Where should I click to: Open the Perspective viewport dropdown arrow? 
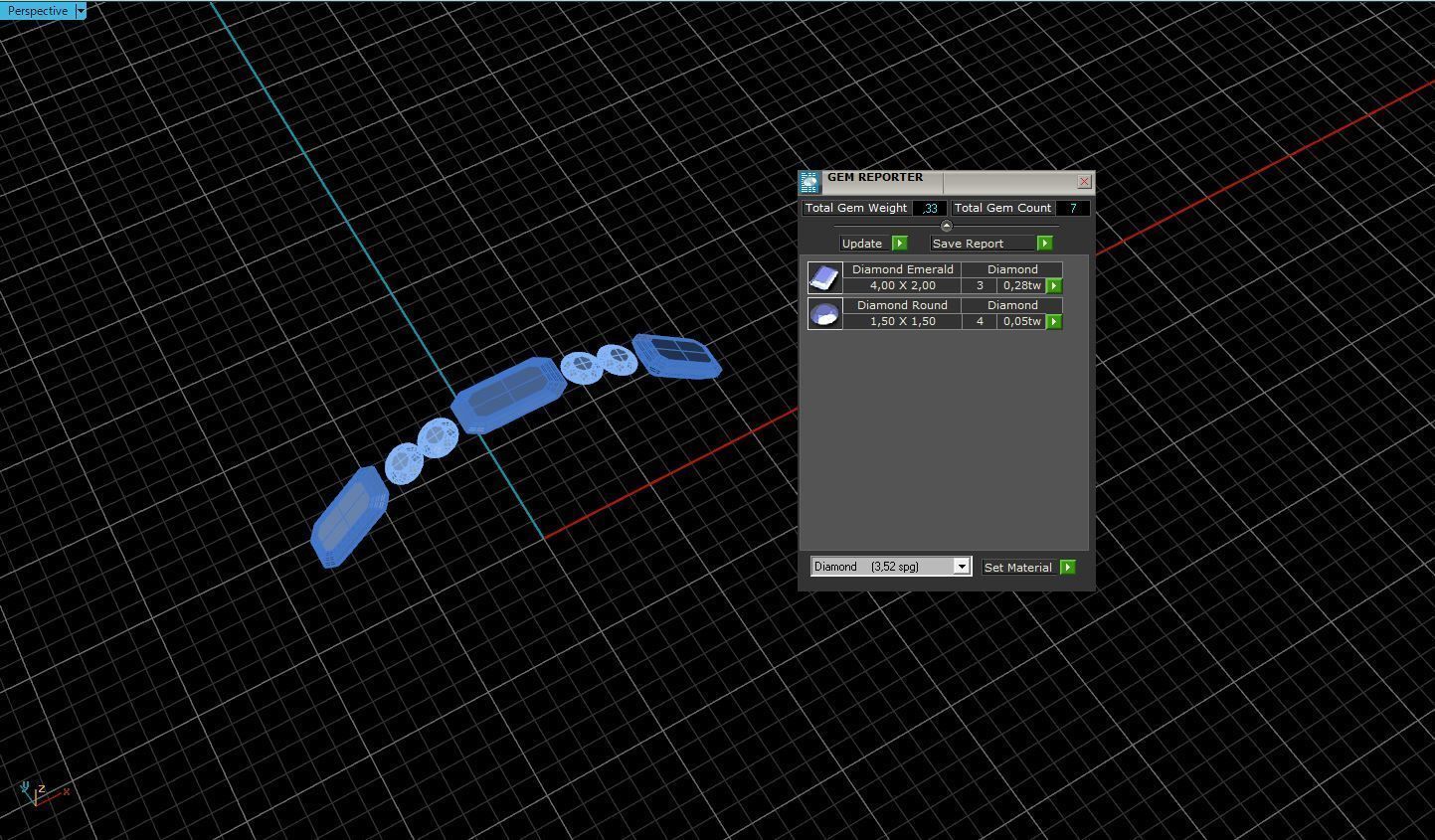click(x=81, y=11)
